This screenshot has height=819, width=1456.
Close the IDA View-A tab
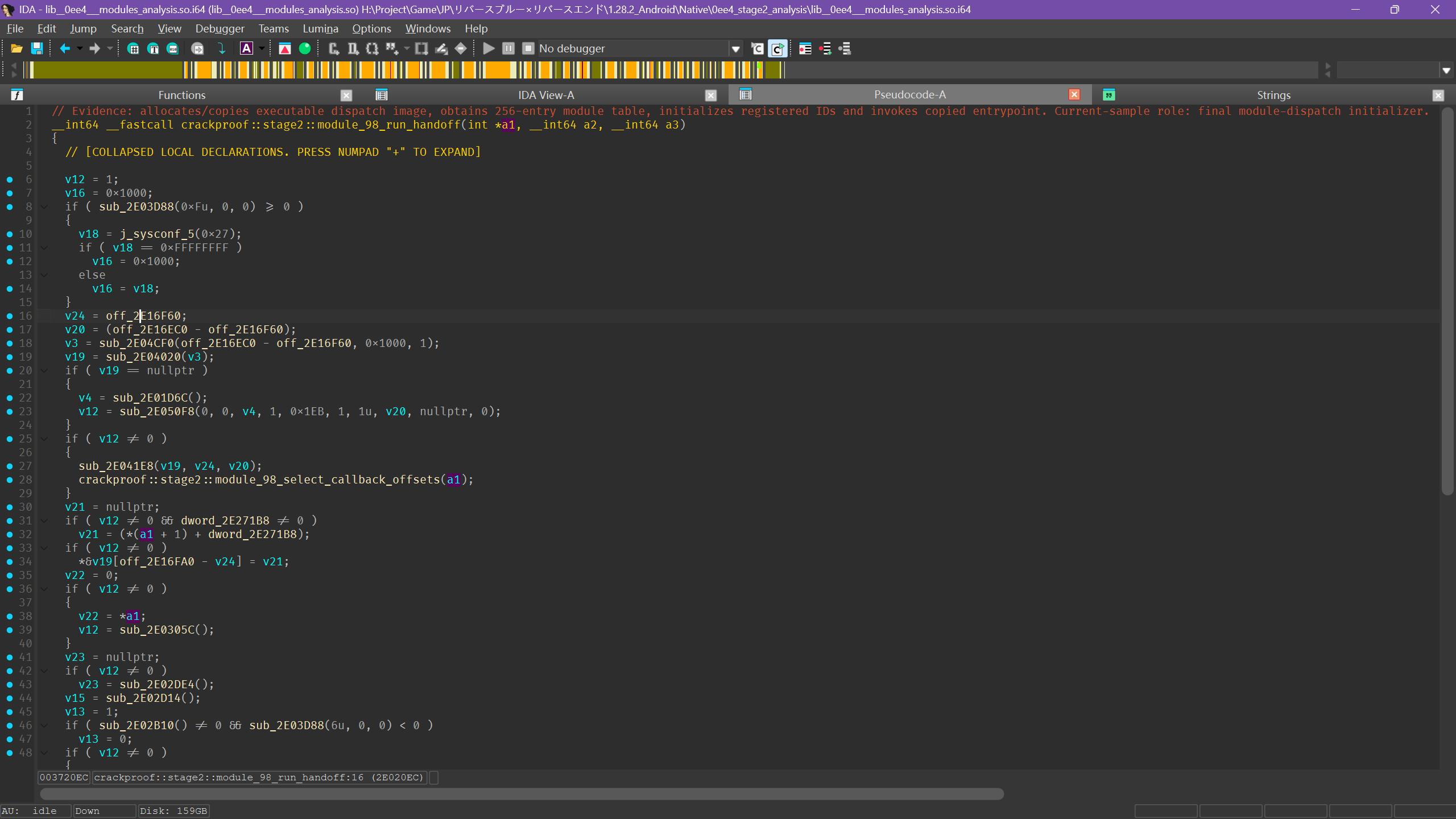coord(710,96)
